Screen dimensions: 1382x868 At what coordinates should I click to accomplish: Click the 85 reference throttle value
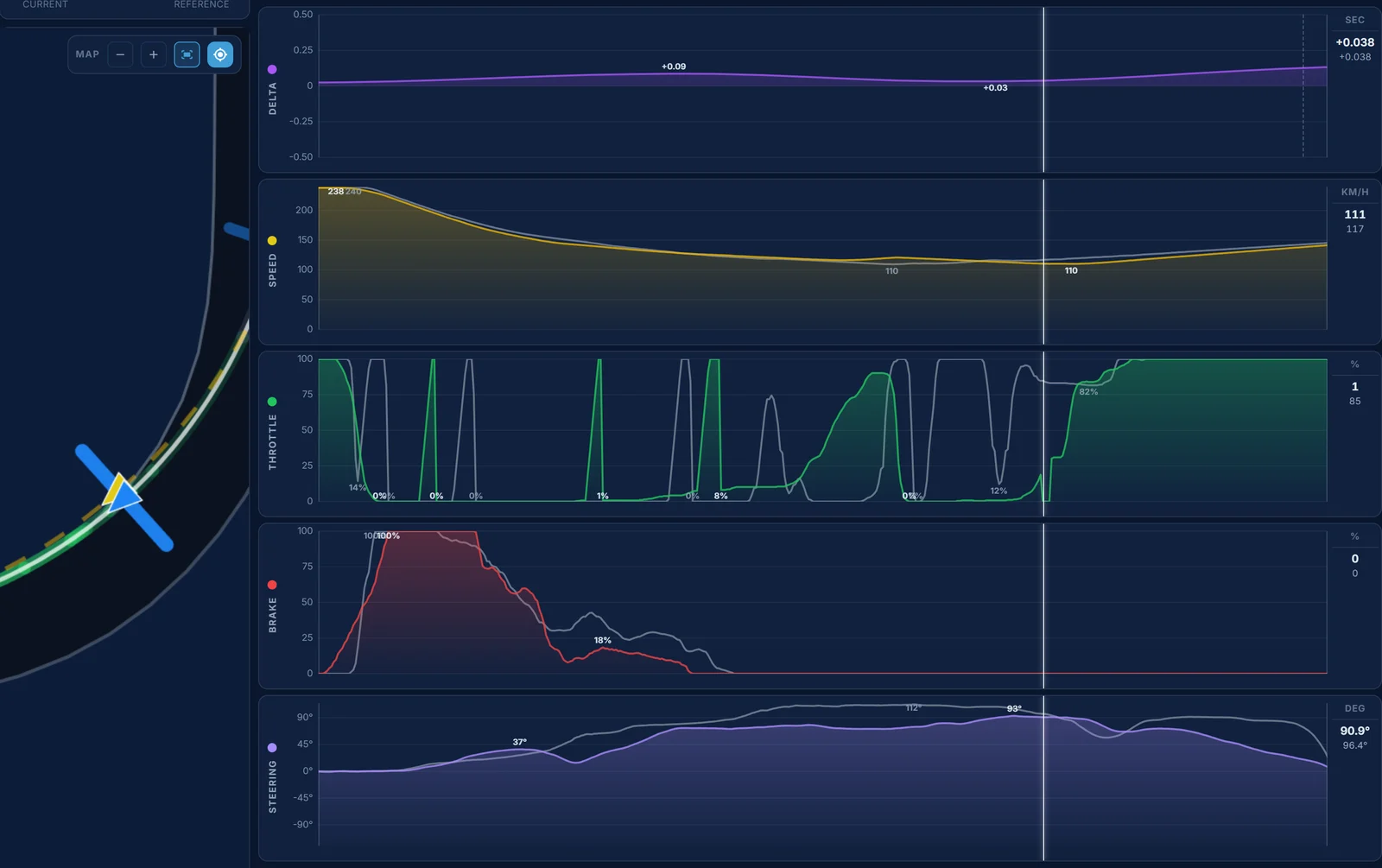pyautogui.click(x=1354, y=402)
